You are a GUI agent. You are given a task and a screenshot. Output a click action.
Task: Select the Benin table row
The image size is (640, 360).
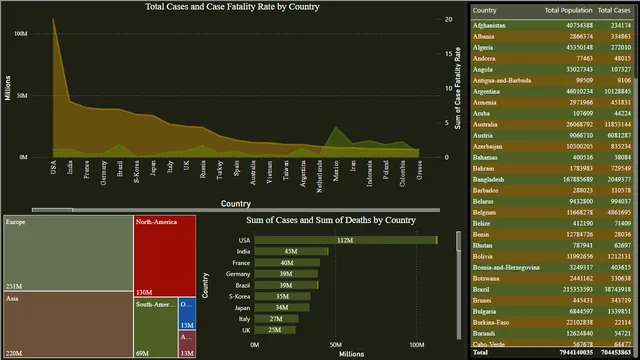pyautogui.click(x=552, y=235)
